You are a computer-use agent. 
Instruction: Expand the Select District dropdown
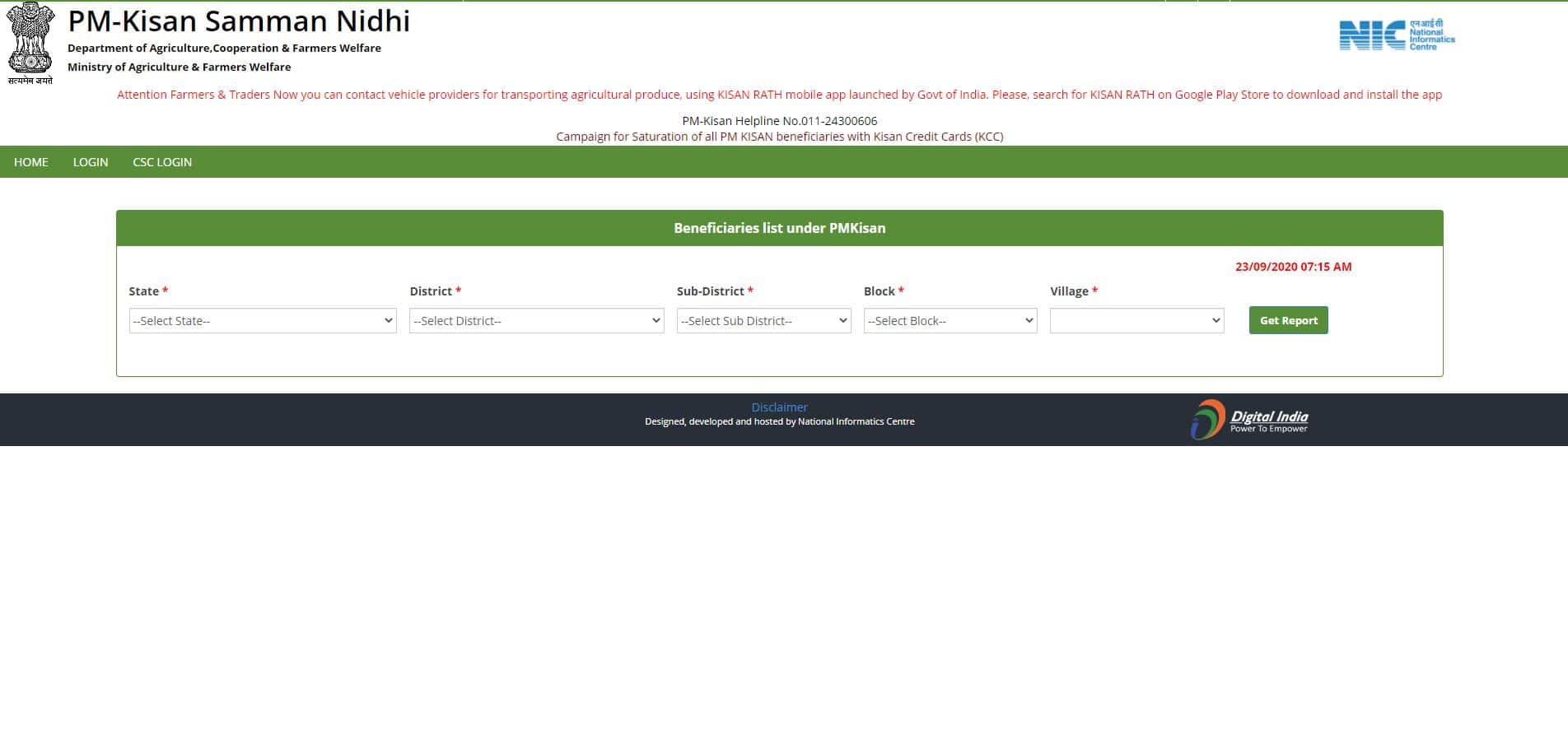[537, 321]
